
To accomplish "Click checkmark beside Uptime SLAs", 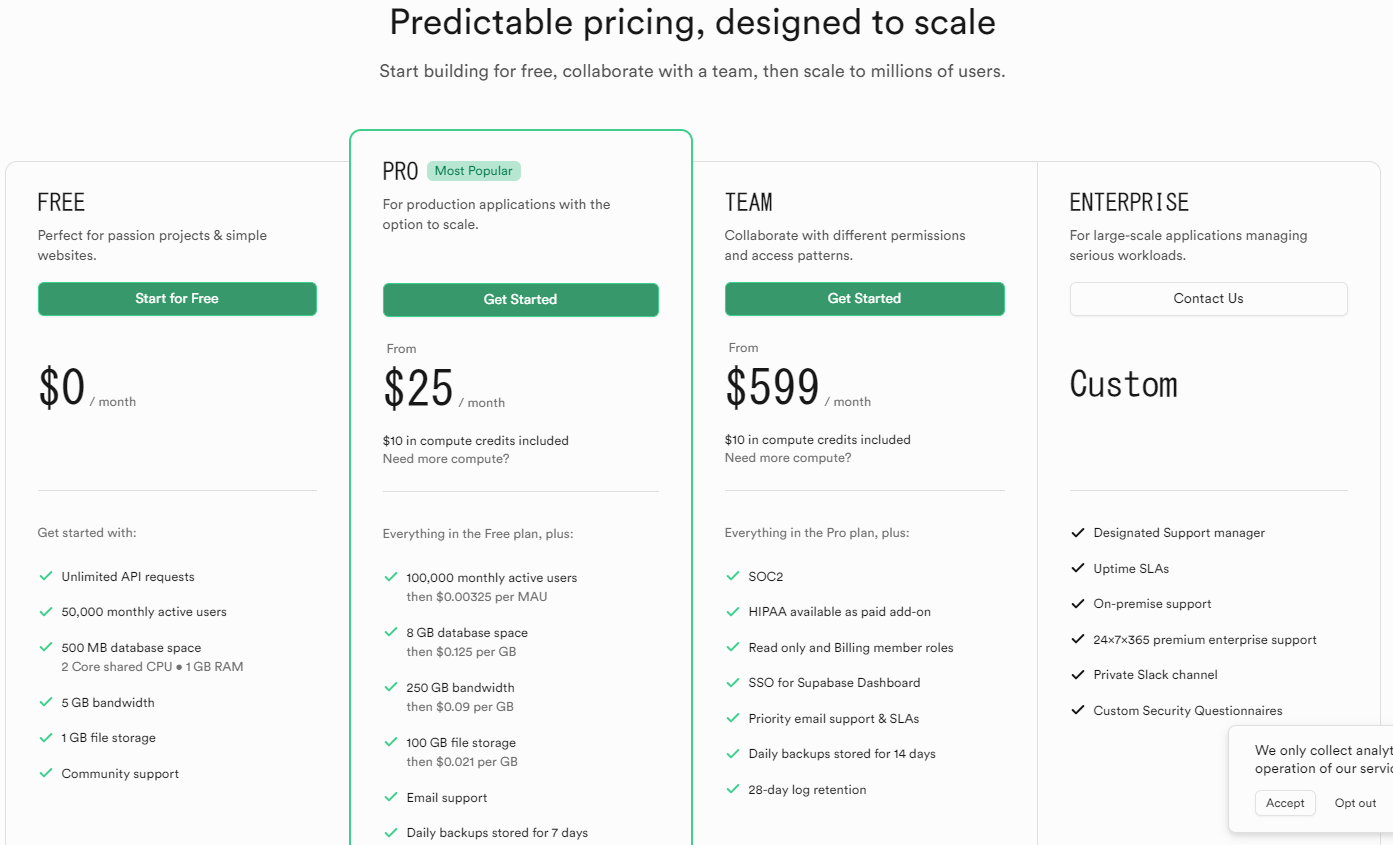I will tap(1077, 568).
